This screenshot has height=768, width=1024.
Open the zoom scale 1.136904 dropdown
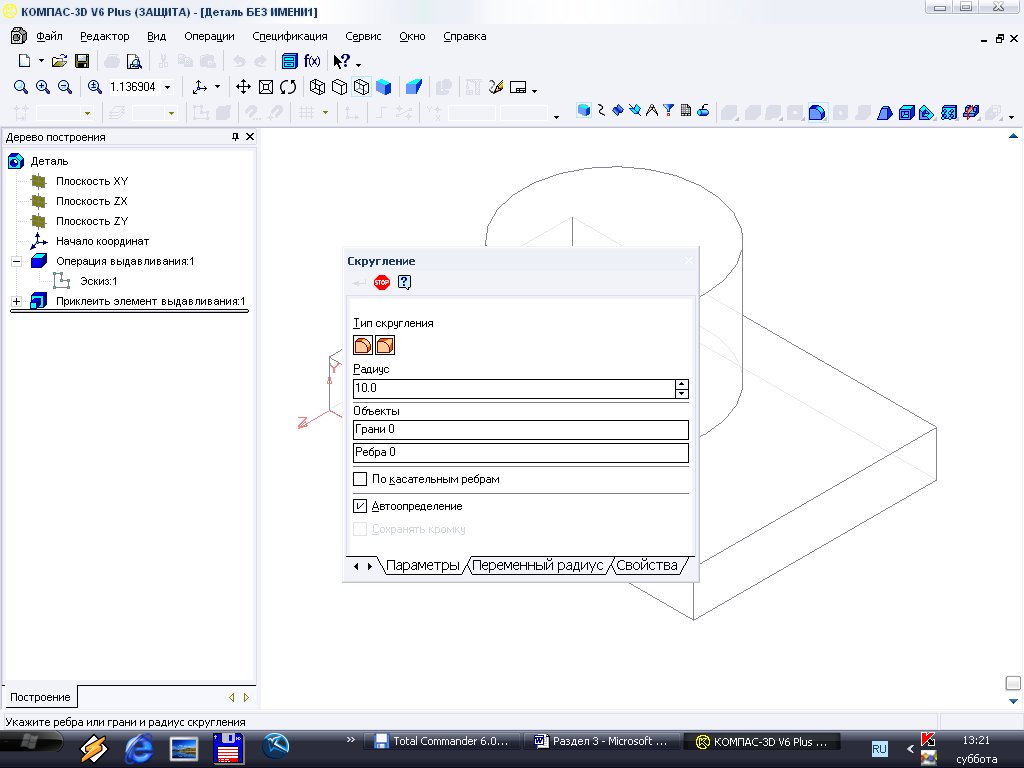168,87
